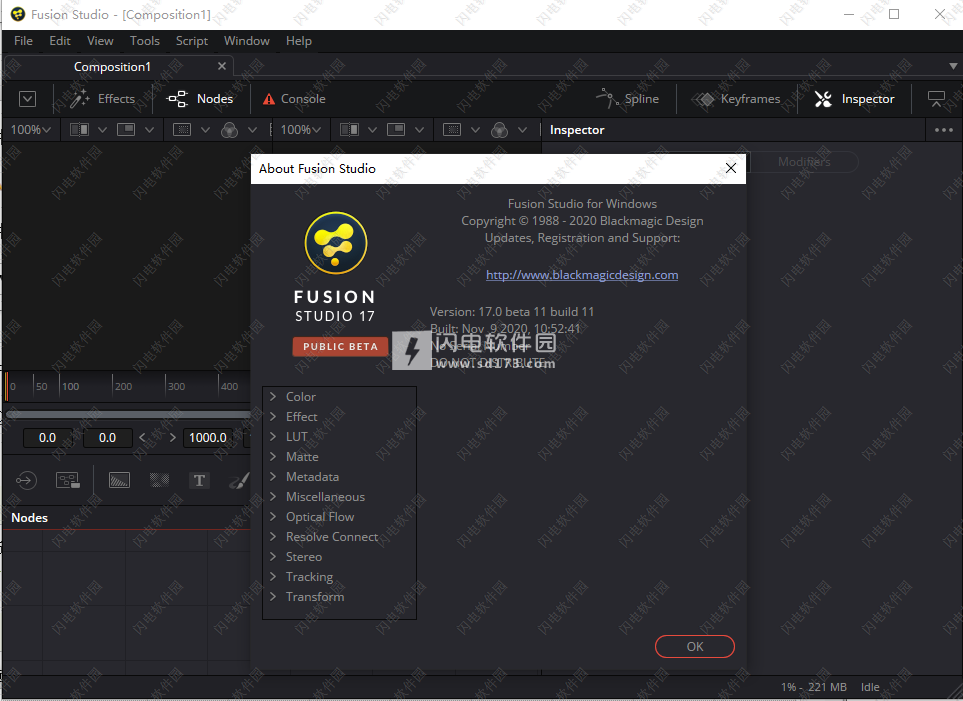Image resolution: width=963 pixels, height=701 pixels.
Task: Open the Tools menu
Action: coord(144,41)
